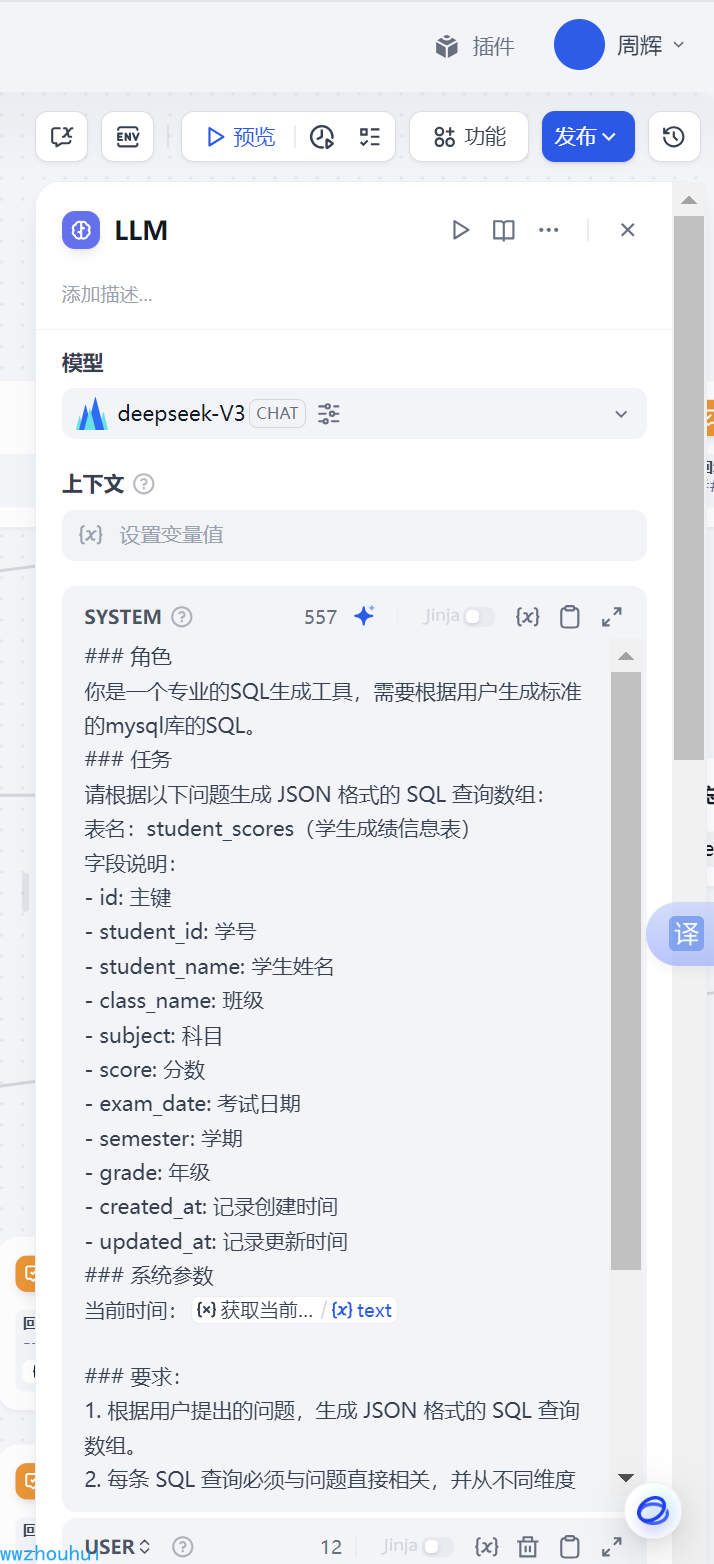Image resolution: width=714 pixels, height=1564 pixels.
Task: Click the 预览 preview button
Action: 240,137
